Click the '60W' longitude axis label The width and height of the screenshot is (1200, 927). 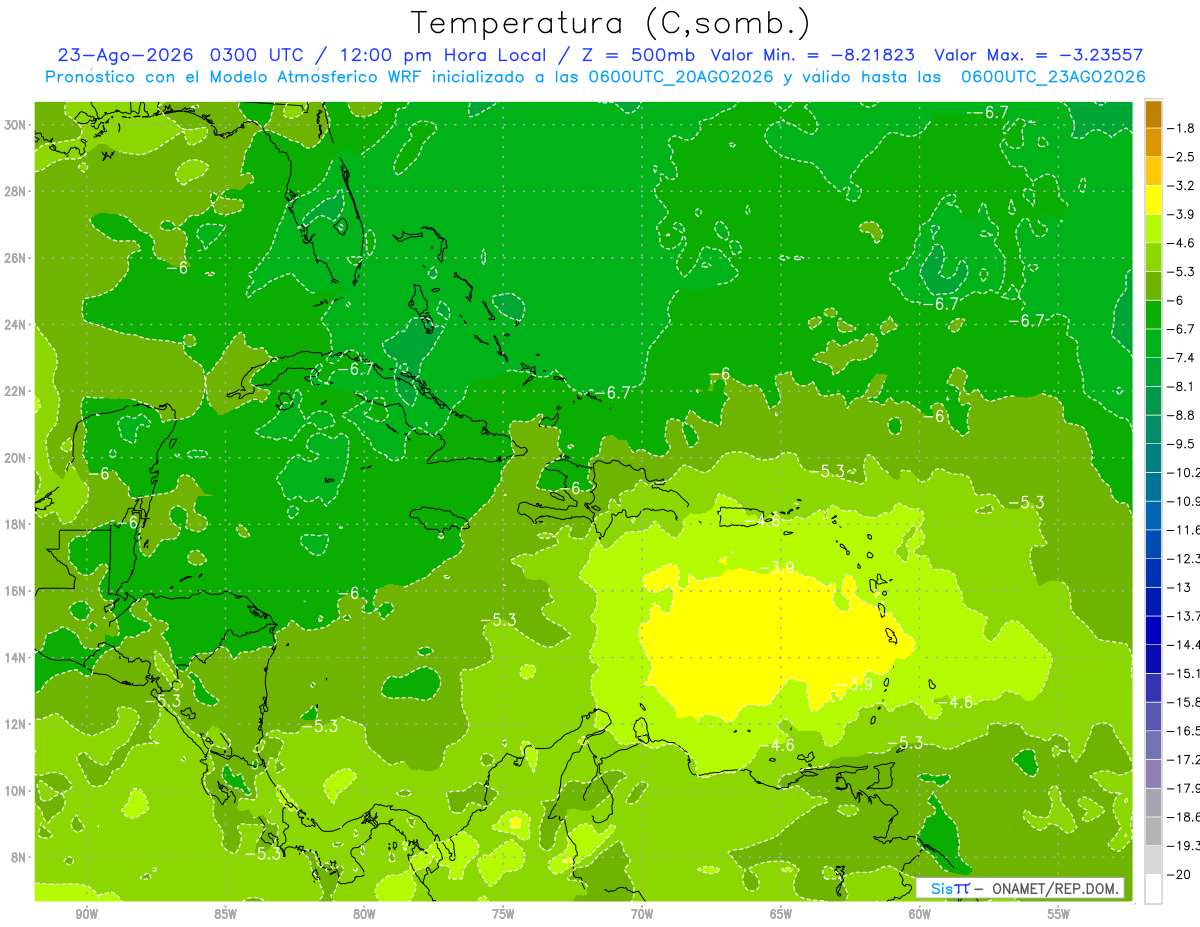919,914
